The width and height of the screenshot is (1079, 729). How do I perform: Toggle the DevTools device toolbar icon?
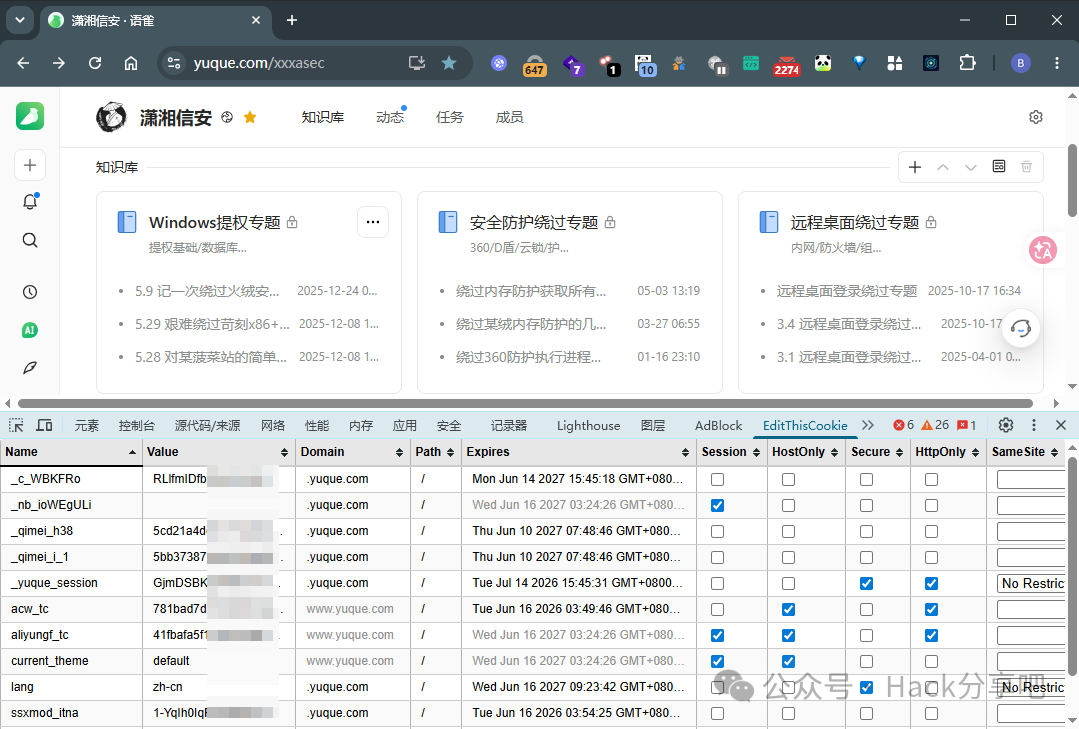click(x=44, y=425)
